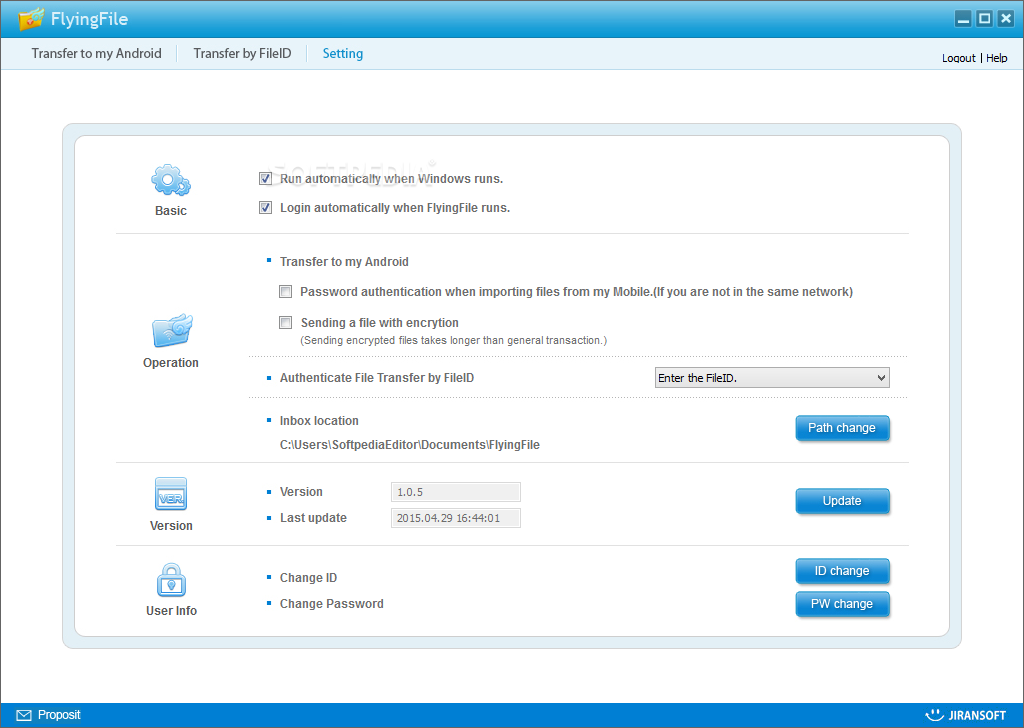Click the FlyingFile folder logo icon

point(31,19)
